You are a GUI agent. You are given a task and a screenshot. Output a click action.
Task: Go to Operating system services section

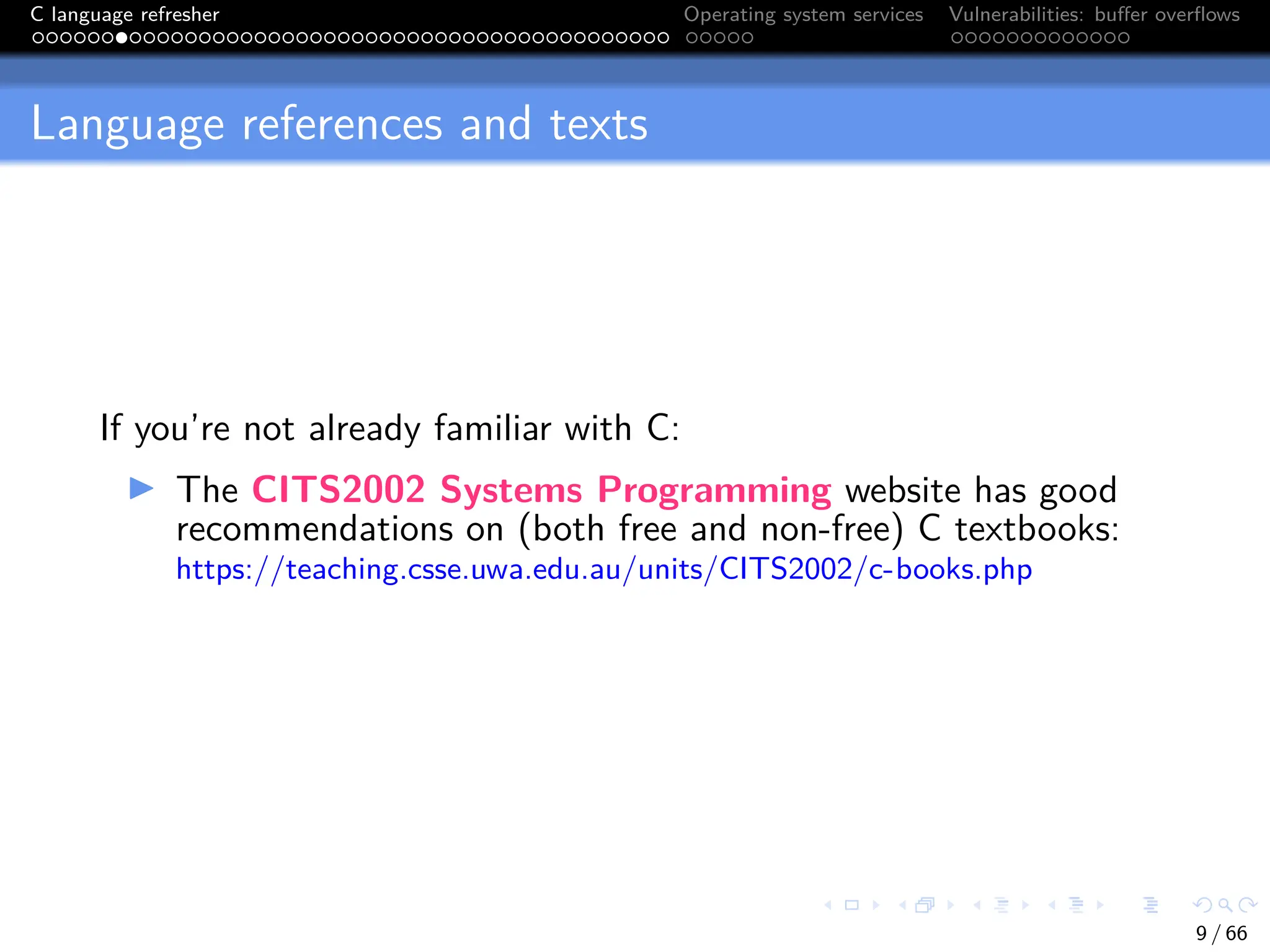click(x=803, y=14)
